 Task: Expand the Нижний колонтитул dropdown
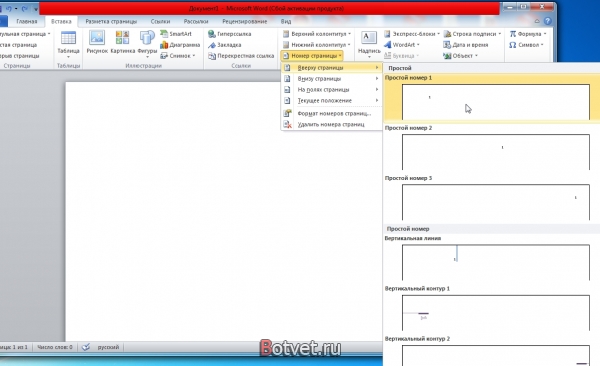pos(317,45)
